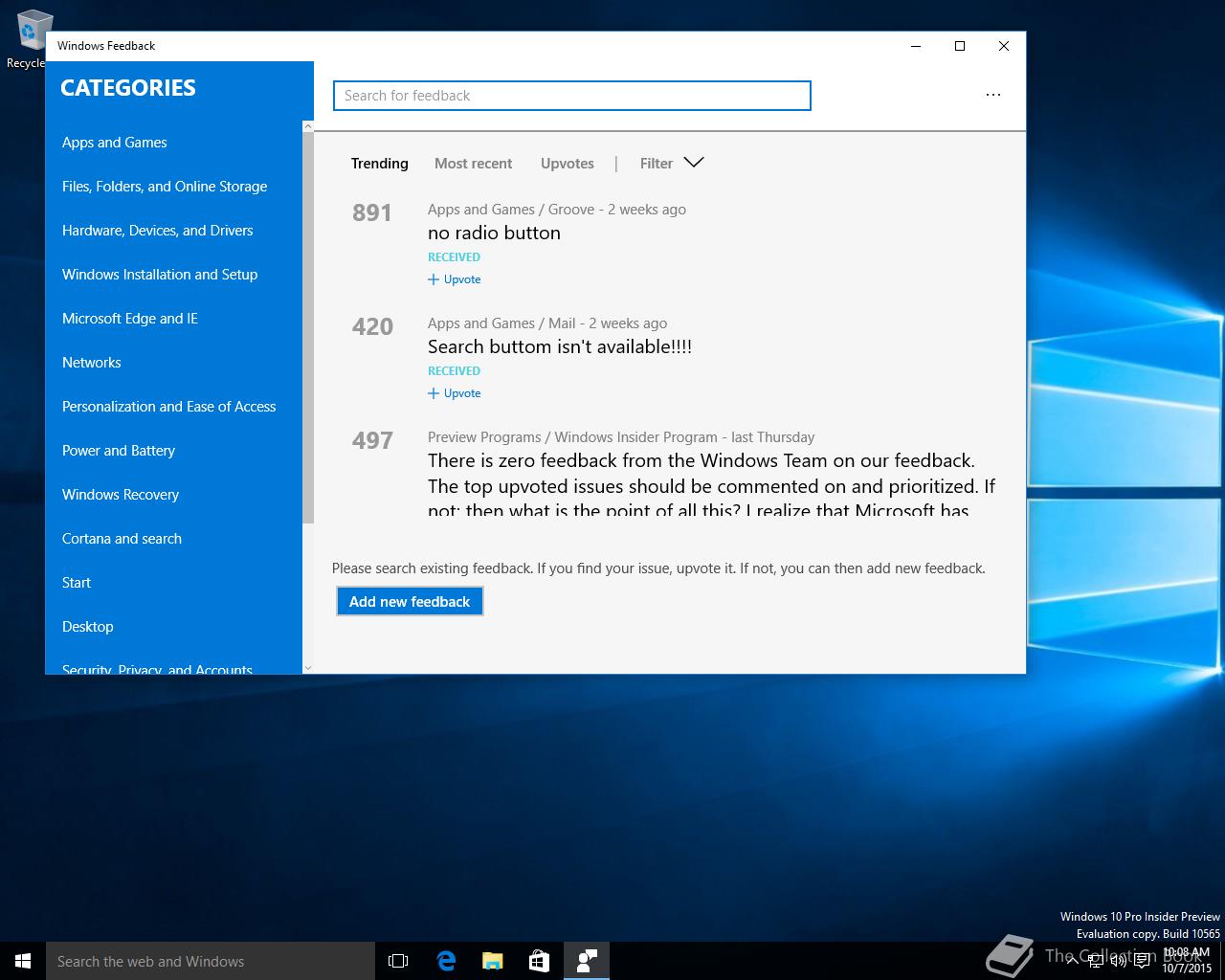
Task: Upvote the 'Search buttom isn't available' feedback
Action: click(455, 393)
